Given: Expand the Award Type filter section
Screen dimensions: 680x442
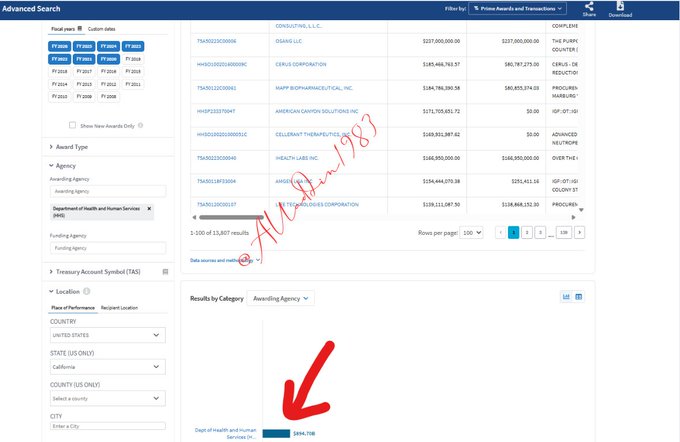Looking at the screenshot, I should coord(70,147).
